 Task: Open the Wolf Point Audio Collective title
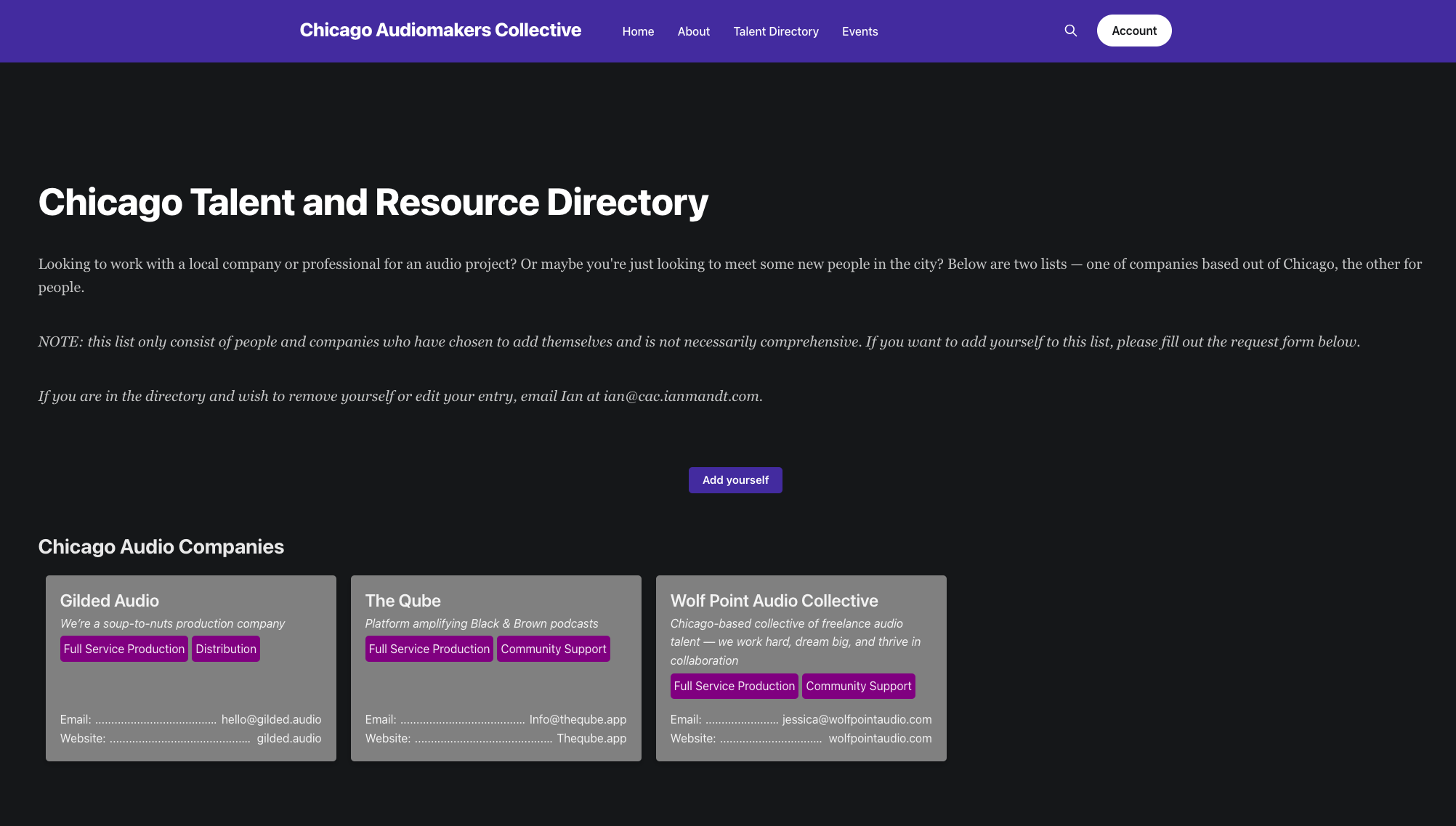pos(774,601)
